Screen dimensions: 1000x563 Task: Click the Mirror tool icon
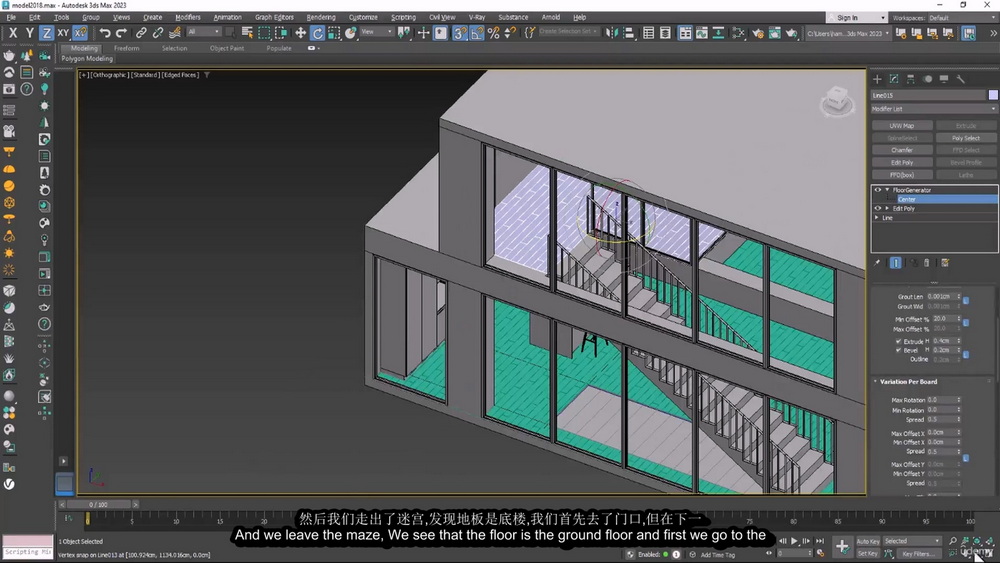coord(612,33)
